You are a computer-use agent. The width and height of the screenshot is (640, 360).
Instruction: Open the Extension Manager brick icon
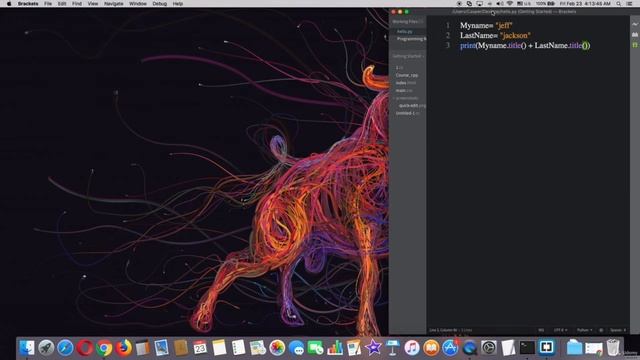click(x=635, y=35)
